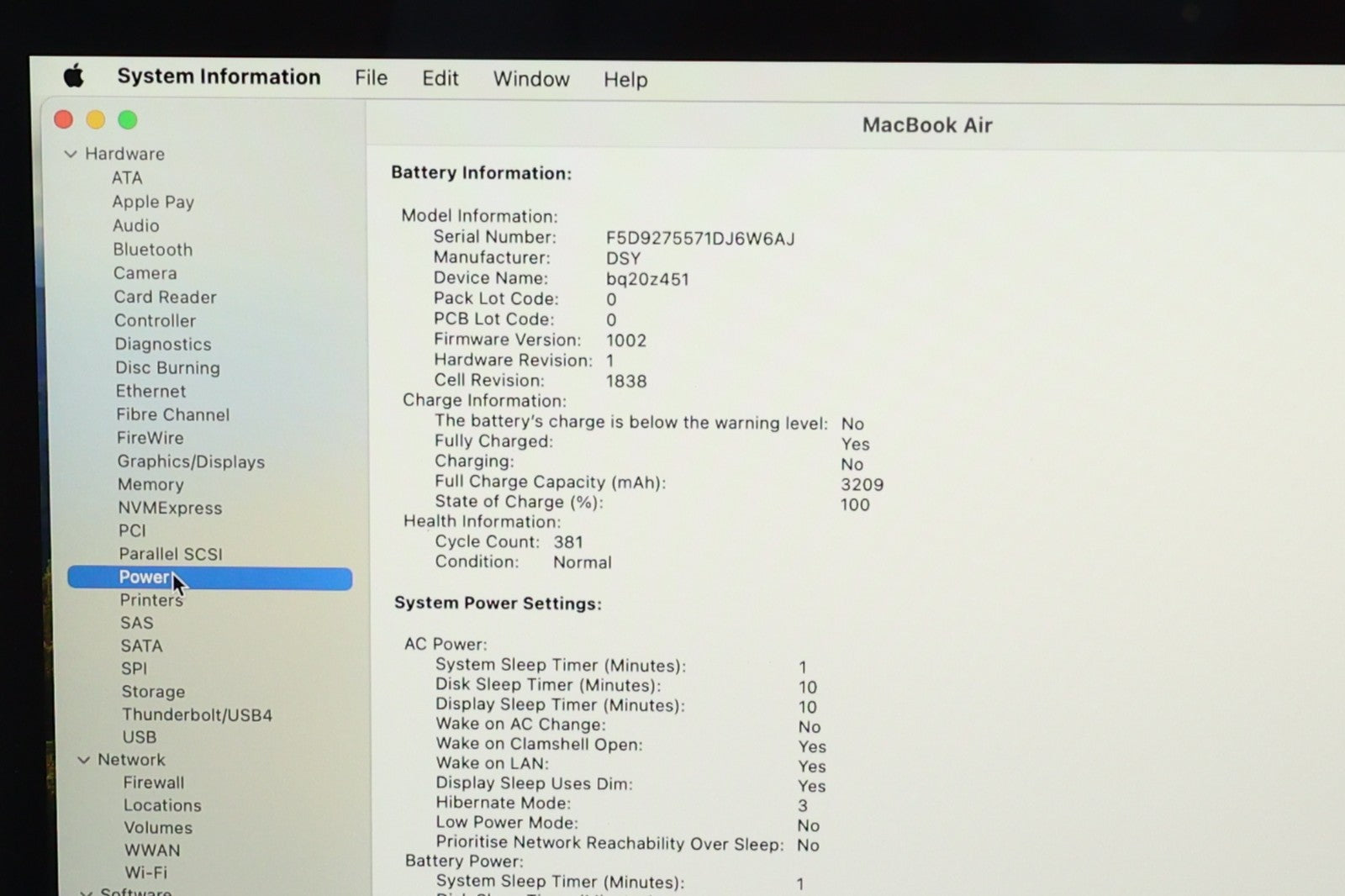Open the Help menu
The height and width of the screenshot is (896, 1345).
tap(625, 80)
